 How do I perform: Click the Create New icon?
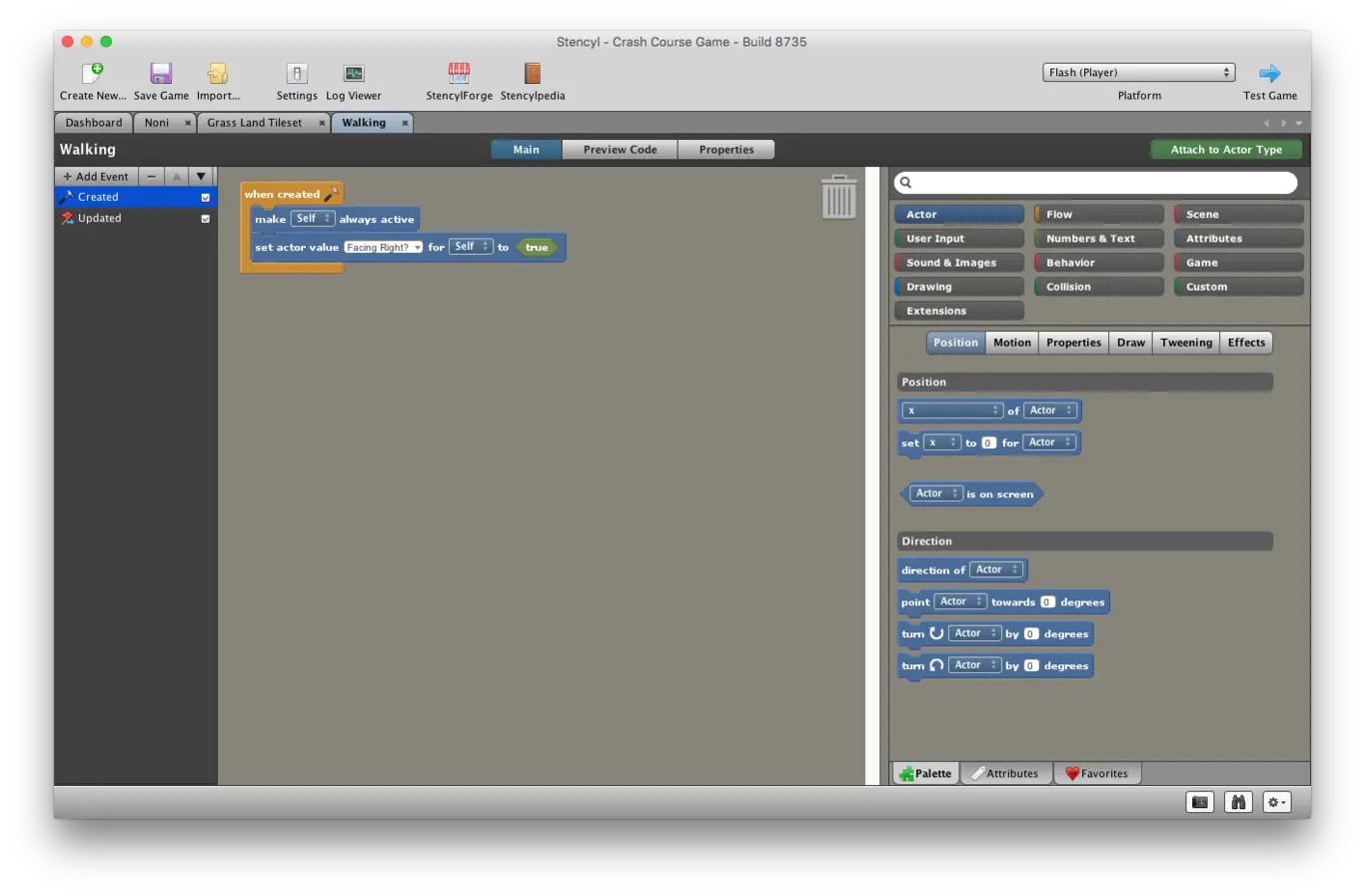[x=92, y=73]
